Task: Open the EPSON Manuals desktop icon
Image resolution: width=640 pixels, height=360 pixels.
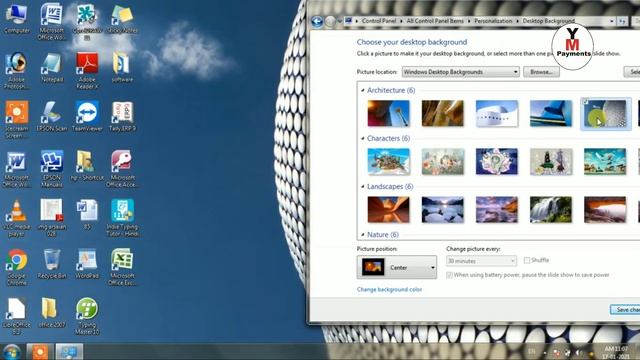Action: pos(52,169)
